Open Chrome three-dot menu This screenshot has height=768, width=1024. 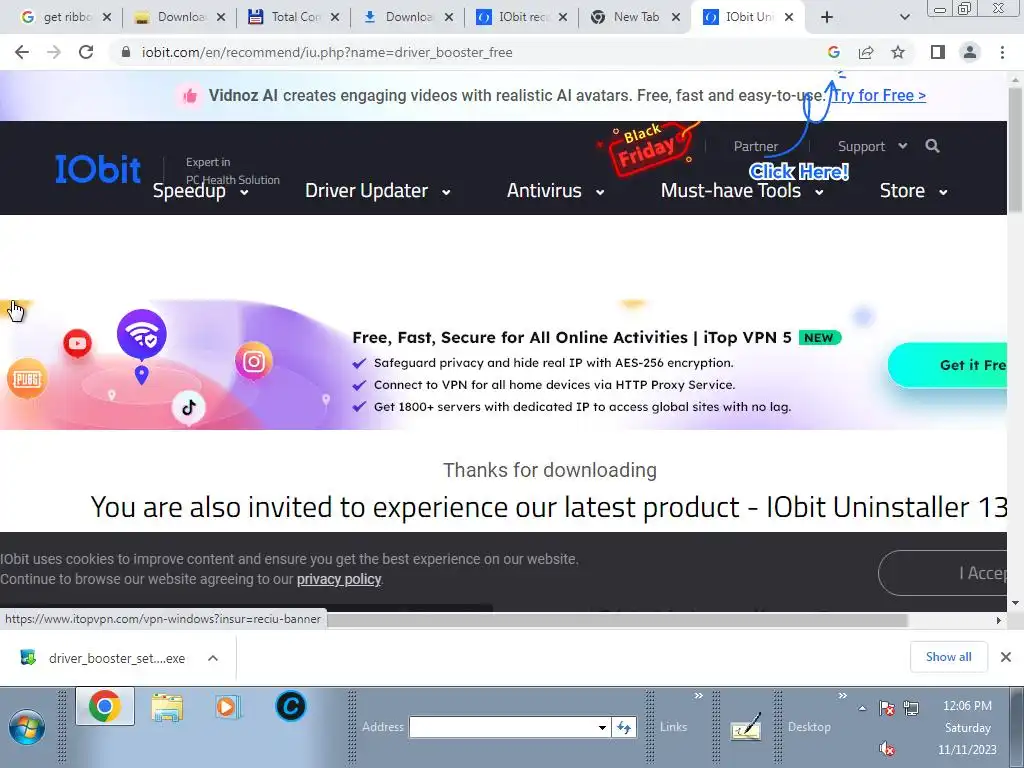point(1002,52)
